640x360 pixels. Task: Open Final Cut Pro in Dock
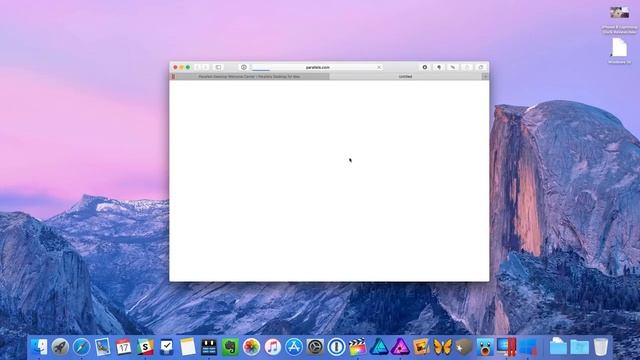click(358, 347)
